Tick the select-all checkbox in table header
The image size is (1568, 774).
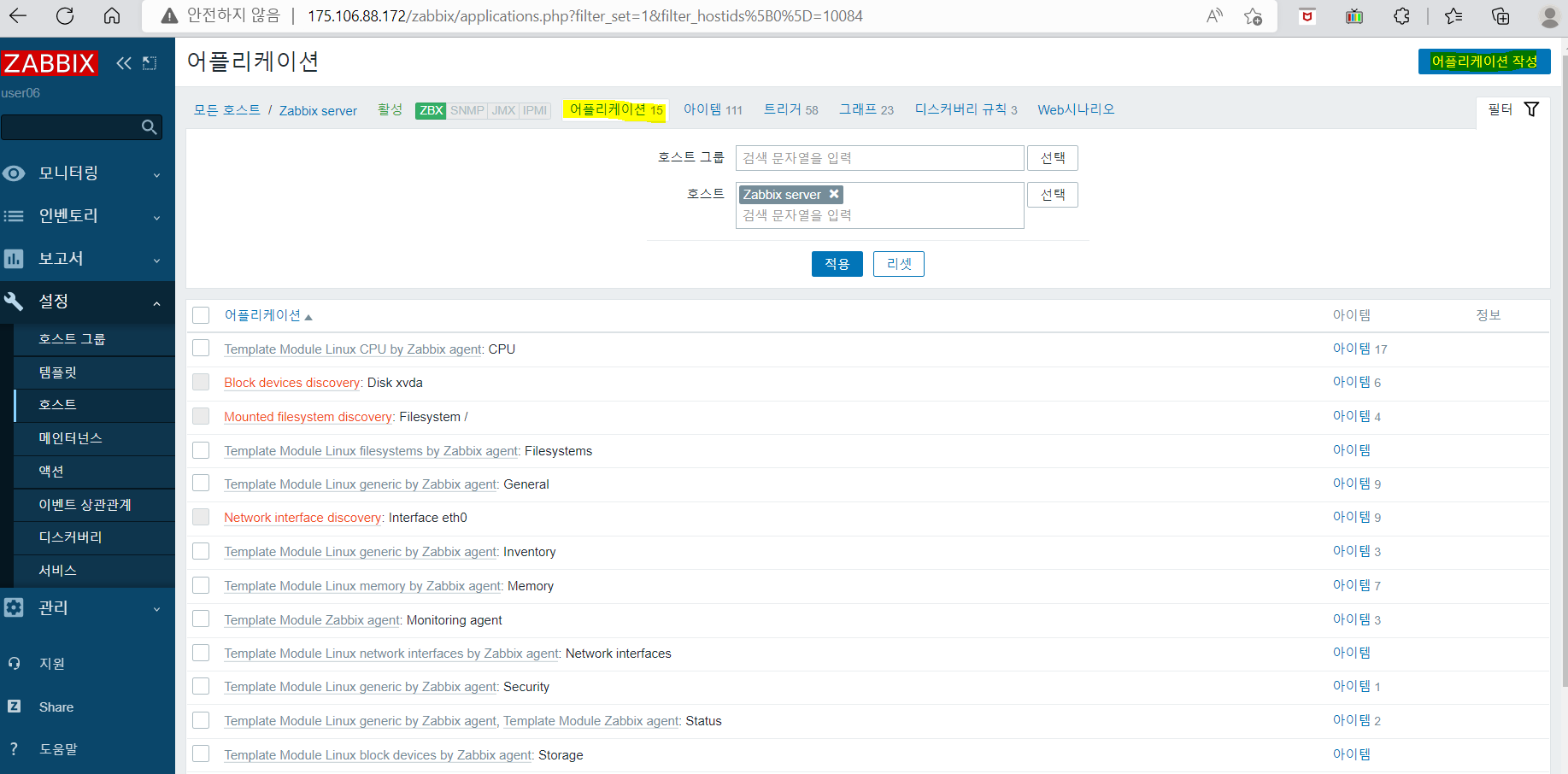click(x=201, y=315)
